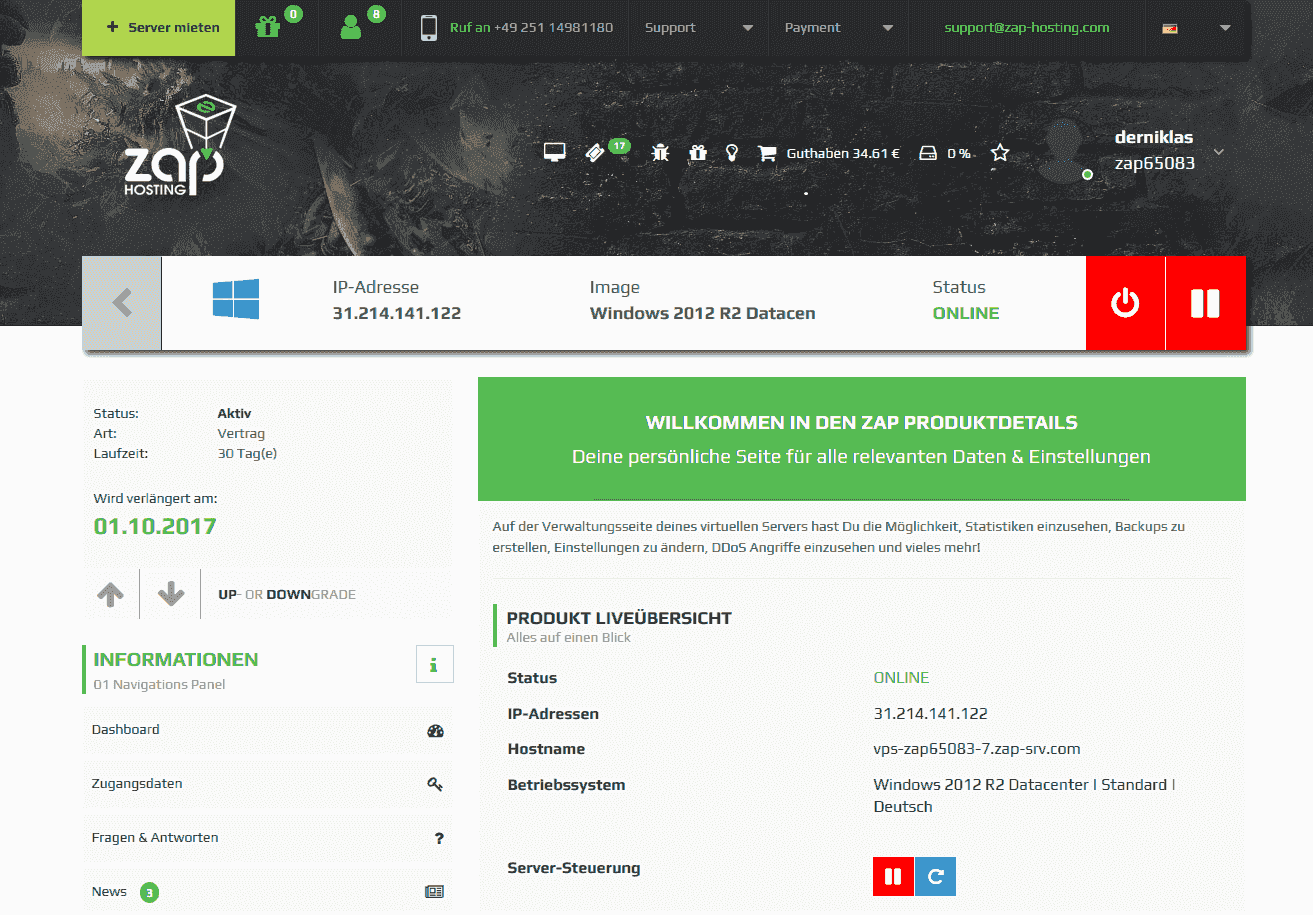Click the Server mieten button
Image resolution: width=1313 pixels, height=915 pixels.
click(158, 28)
